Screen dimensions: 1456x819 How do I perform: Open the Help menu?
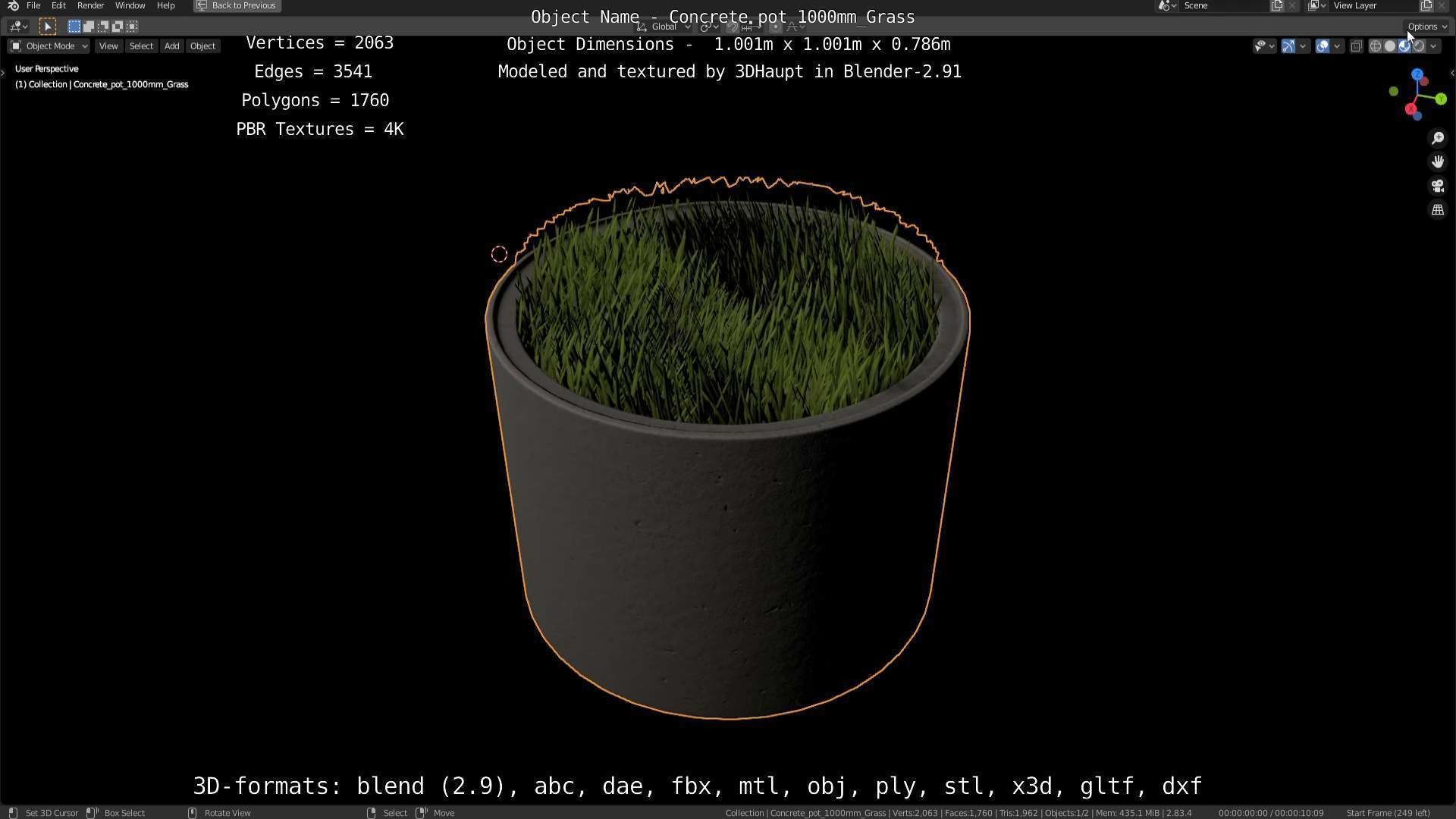pyautogui.click(x=165, y=5)
